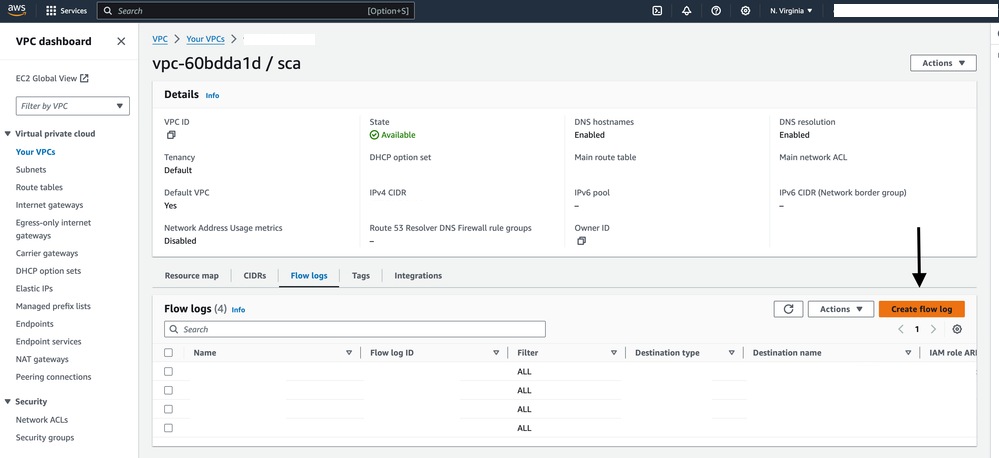Open DHCP option sets in sidebar

(48, 271)
